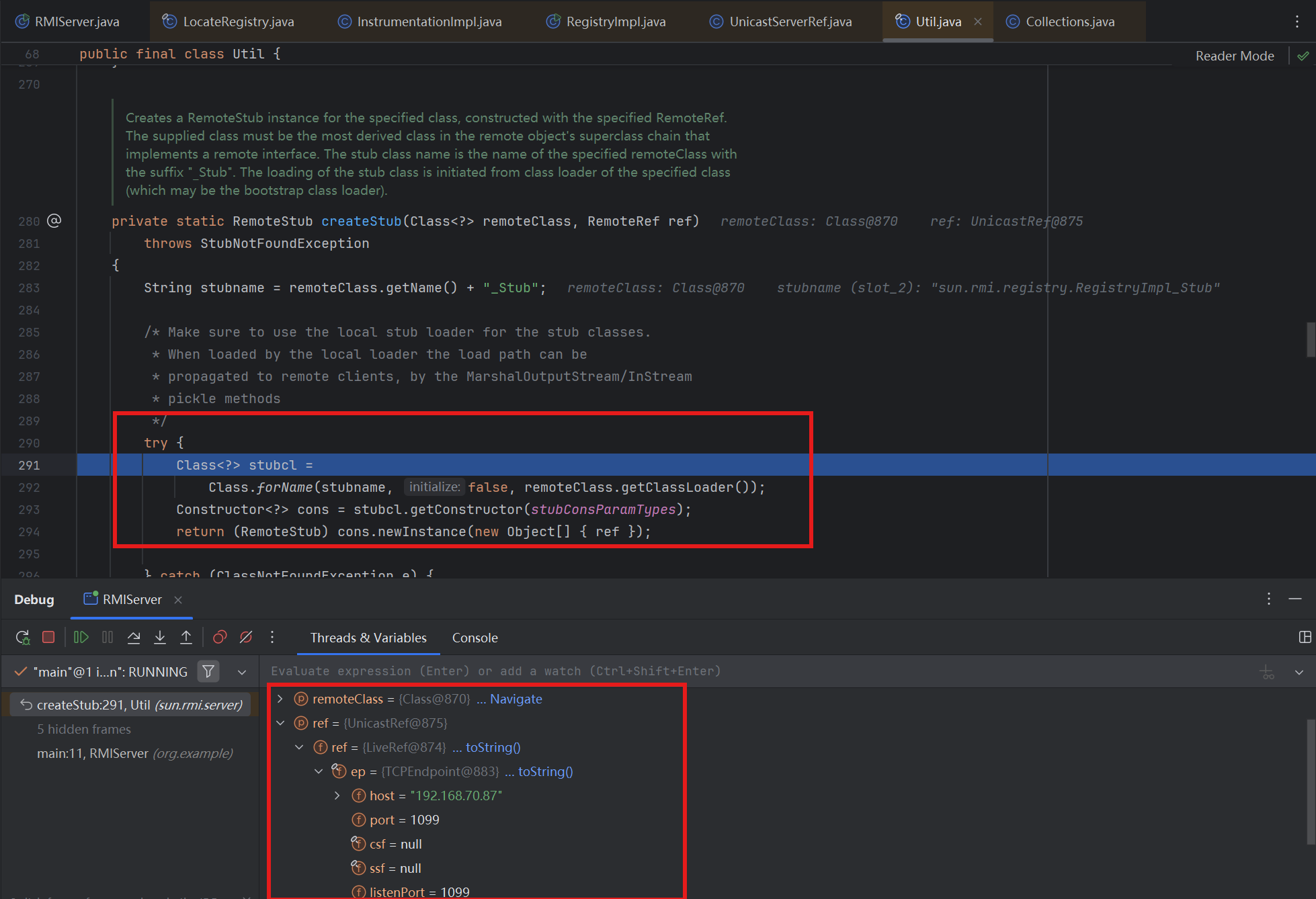Open the editor tabs overflow menu
The image size is (1316, 899).
1297,22
